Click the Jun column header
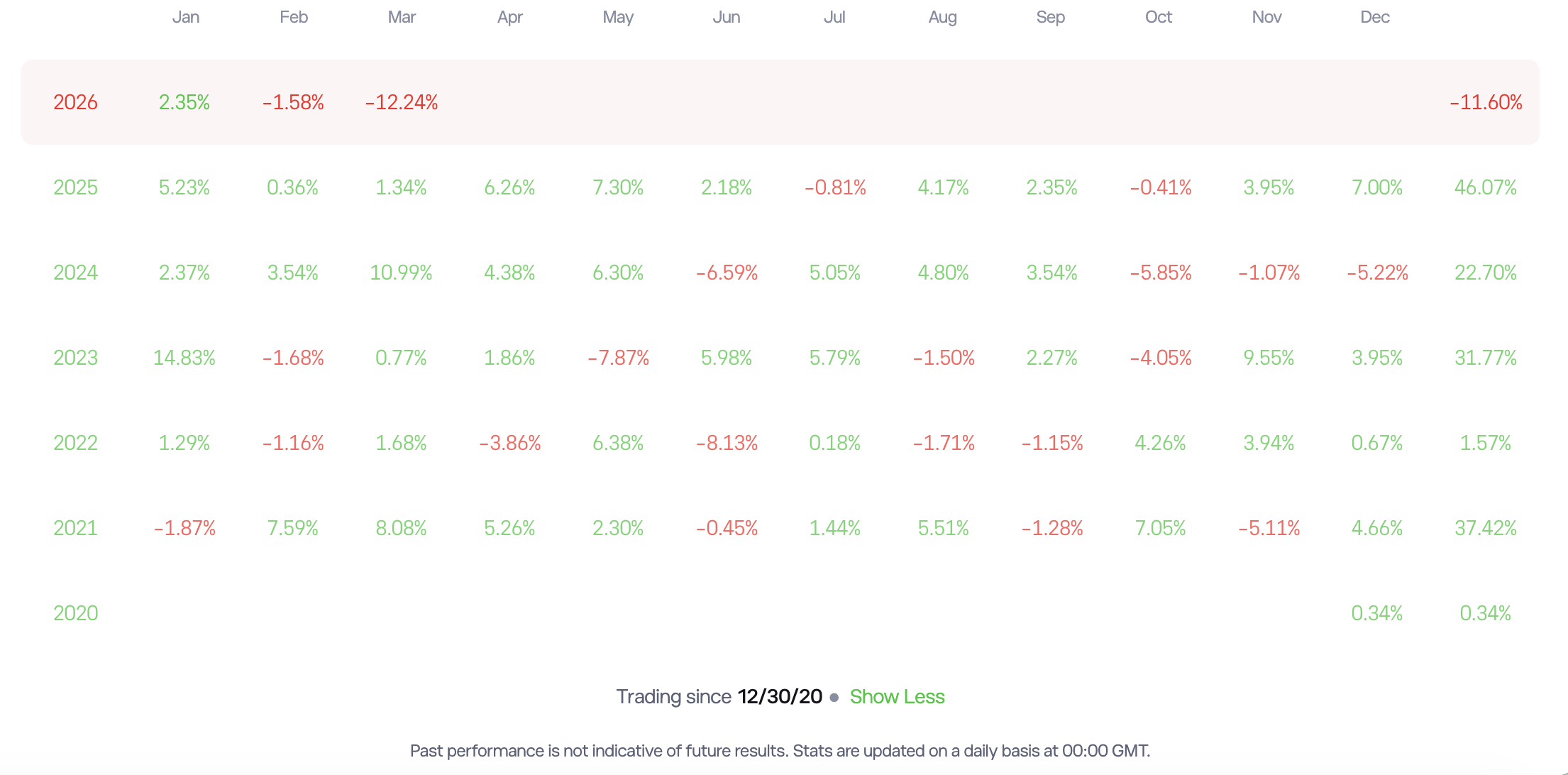 point(727,17)
